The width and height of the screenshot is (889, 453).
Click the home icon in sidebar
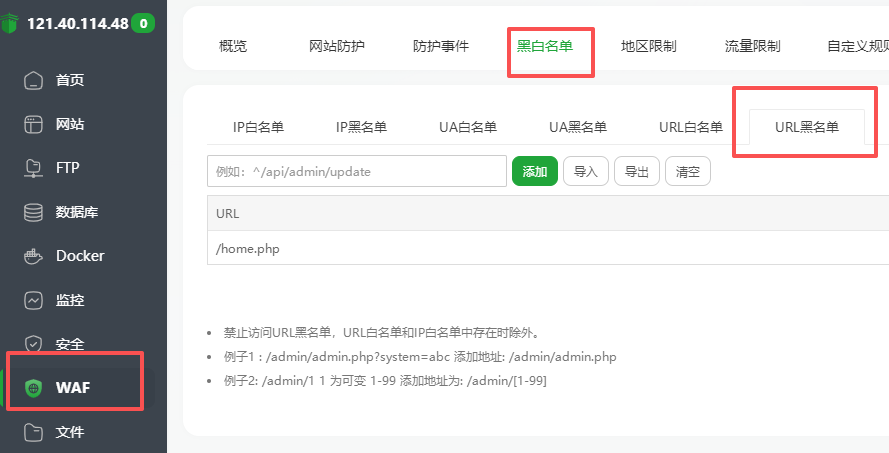pos(35,81)
